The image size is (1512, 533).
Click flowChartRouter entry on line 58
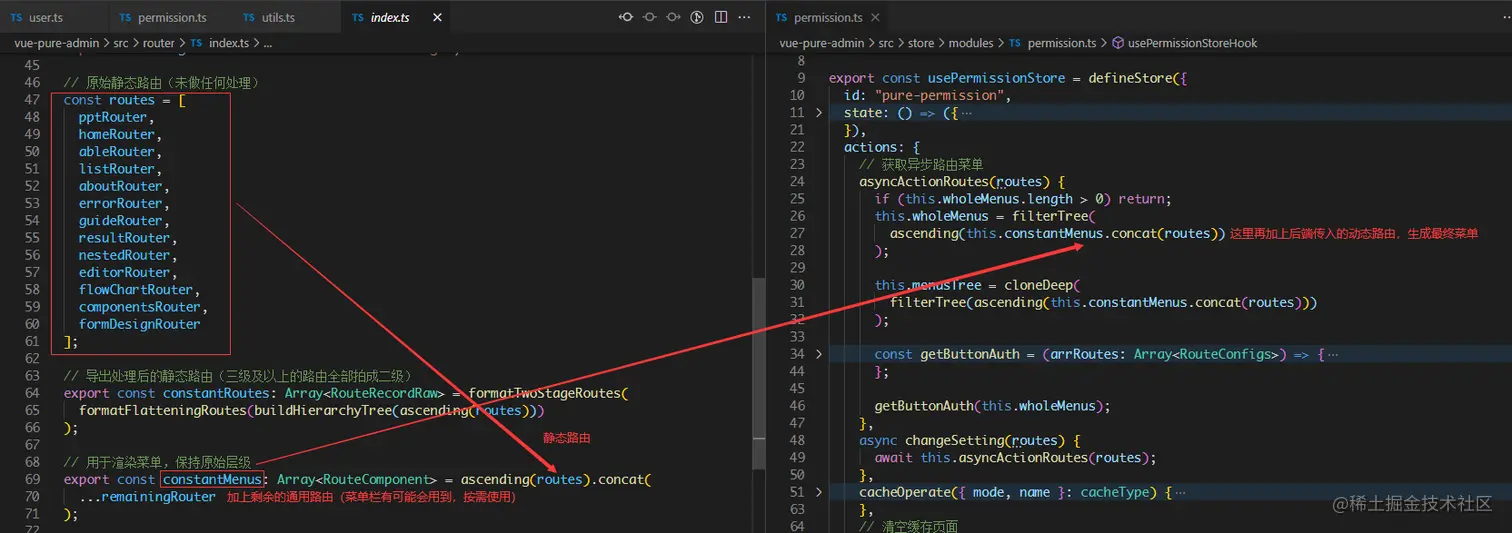pos(135,290)
